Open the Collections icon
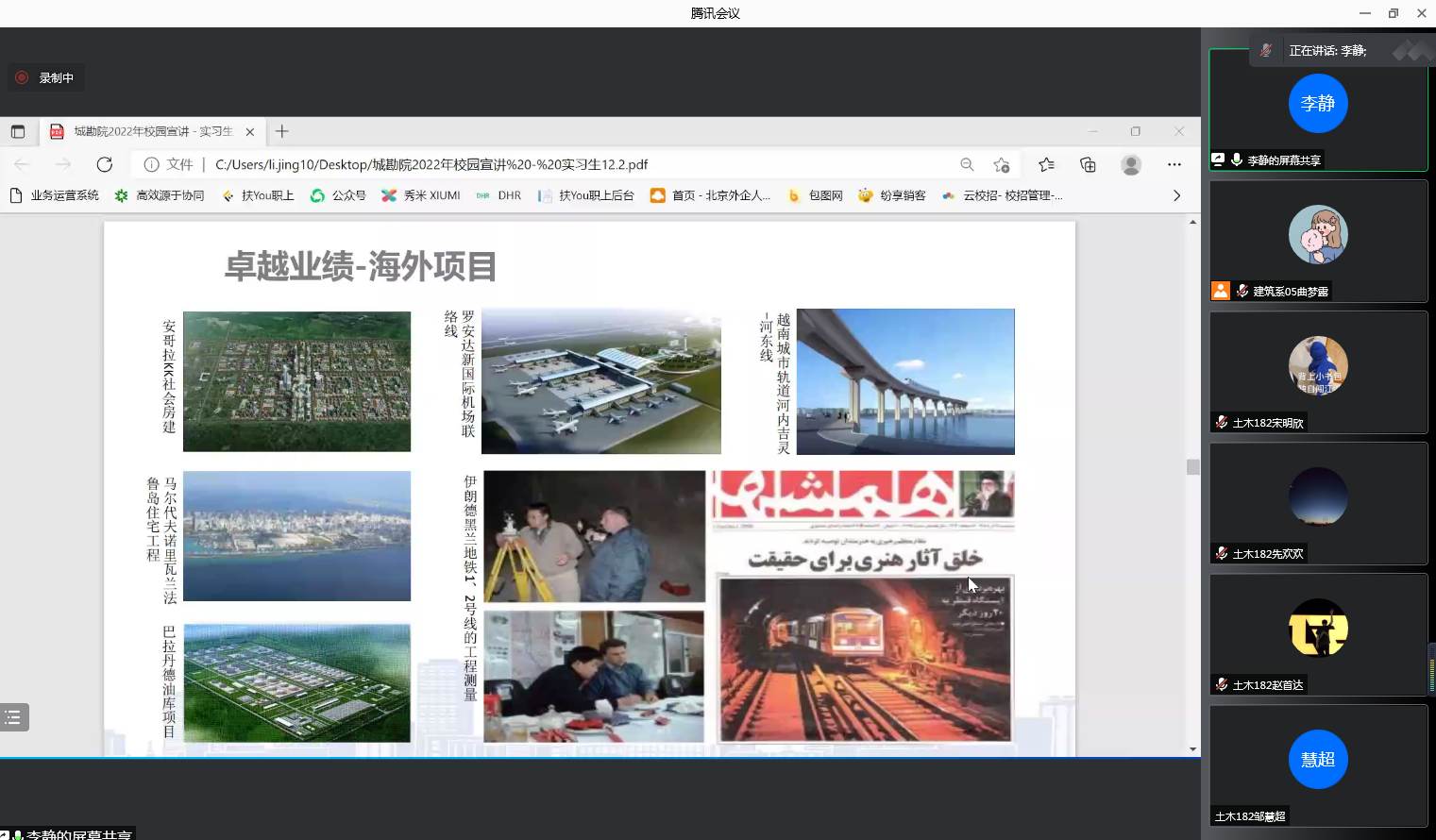Viewport: 1436px width, 840px height. point(1088,164)
